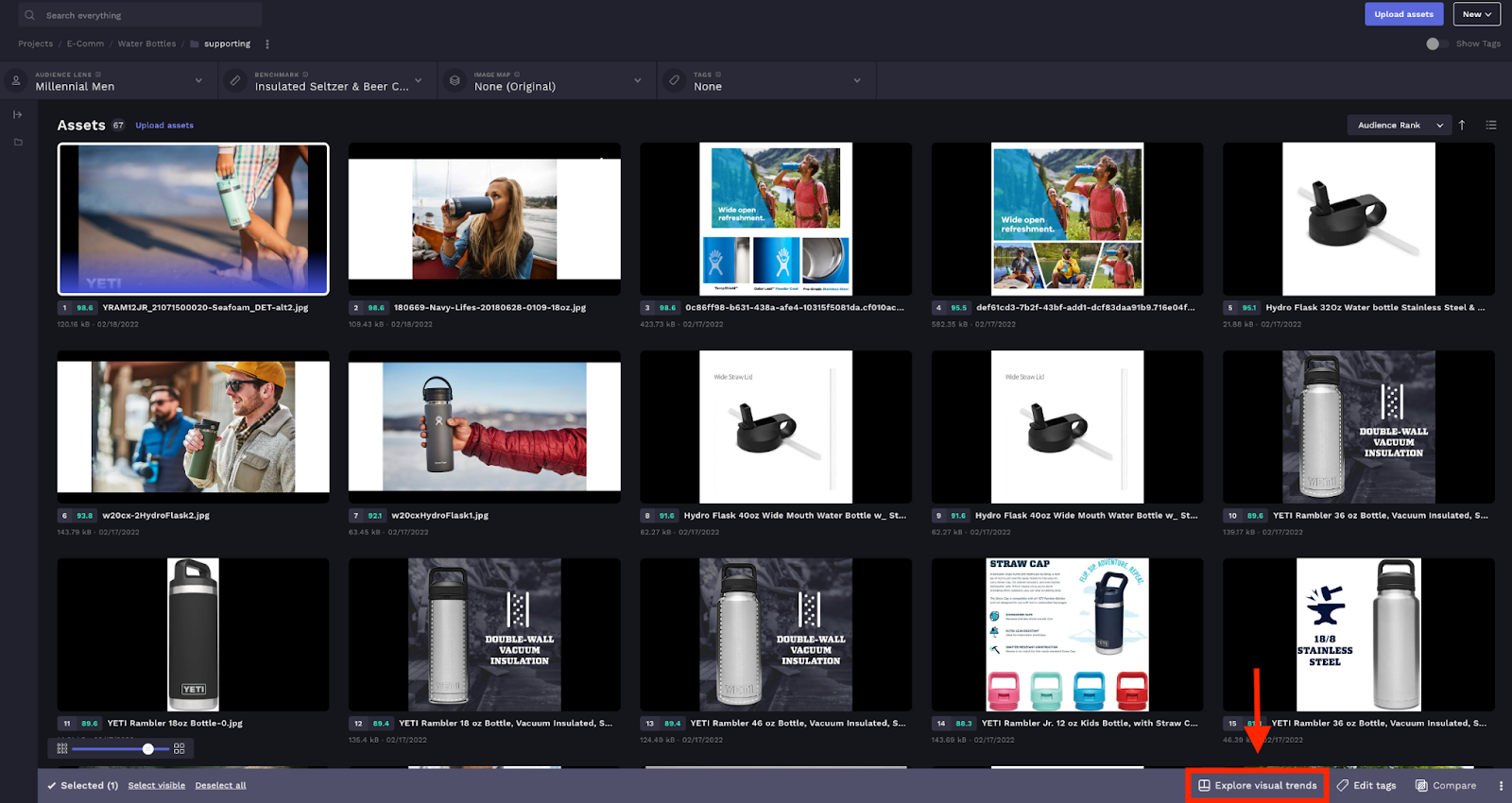Reverse sort order with the arrow icon
This screenshot has width=1512, height=803.
(1462, 125)
